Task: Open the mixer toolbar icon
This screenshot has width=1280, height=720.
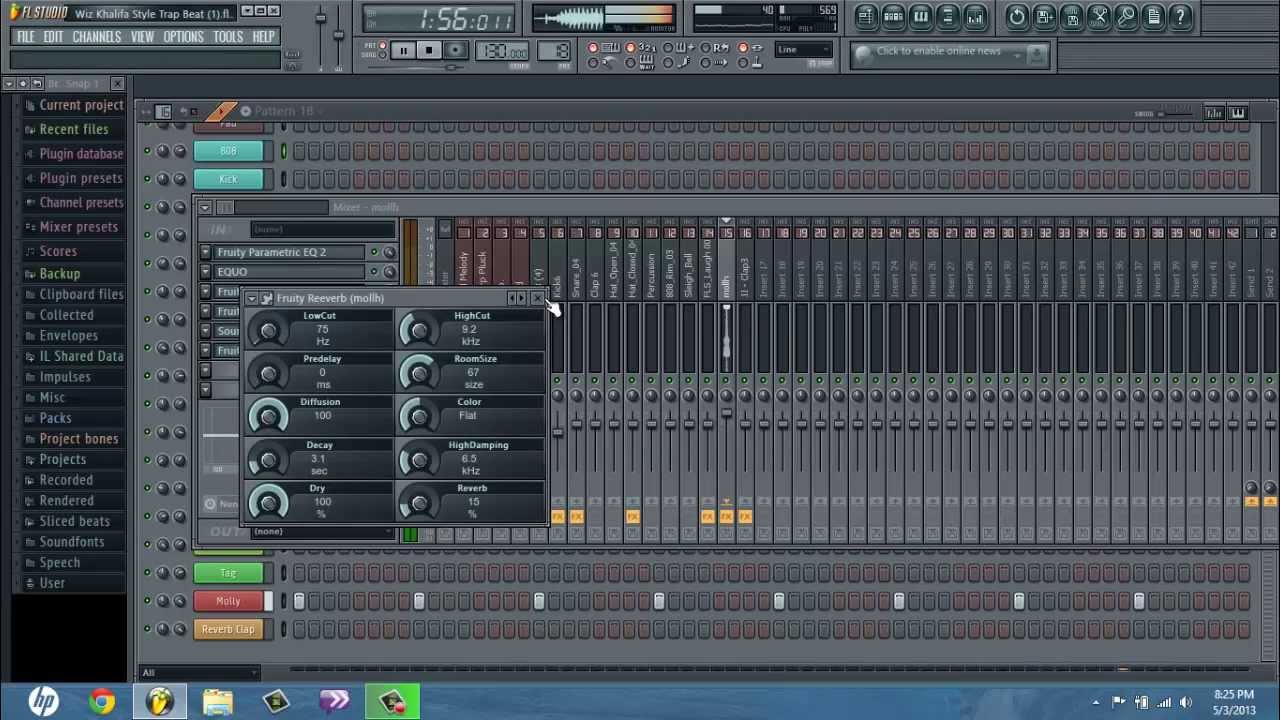Action: (975, 16)
